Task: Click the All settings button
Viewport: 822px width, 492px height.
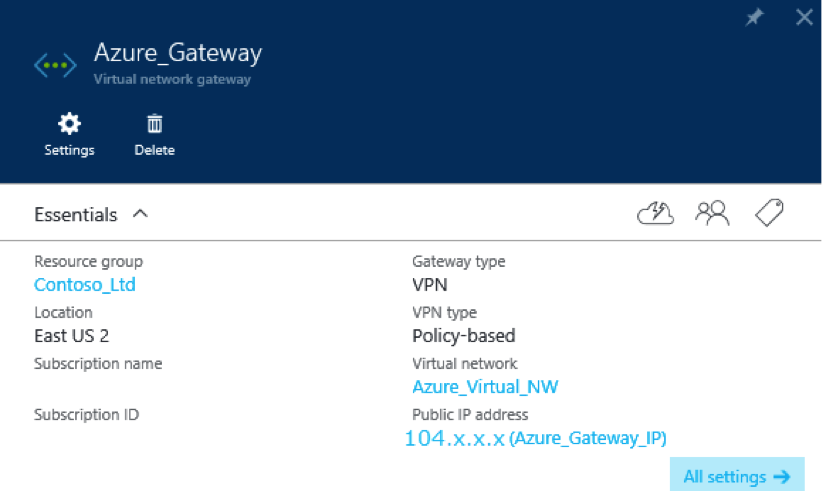Action: pos(737,474)
